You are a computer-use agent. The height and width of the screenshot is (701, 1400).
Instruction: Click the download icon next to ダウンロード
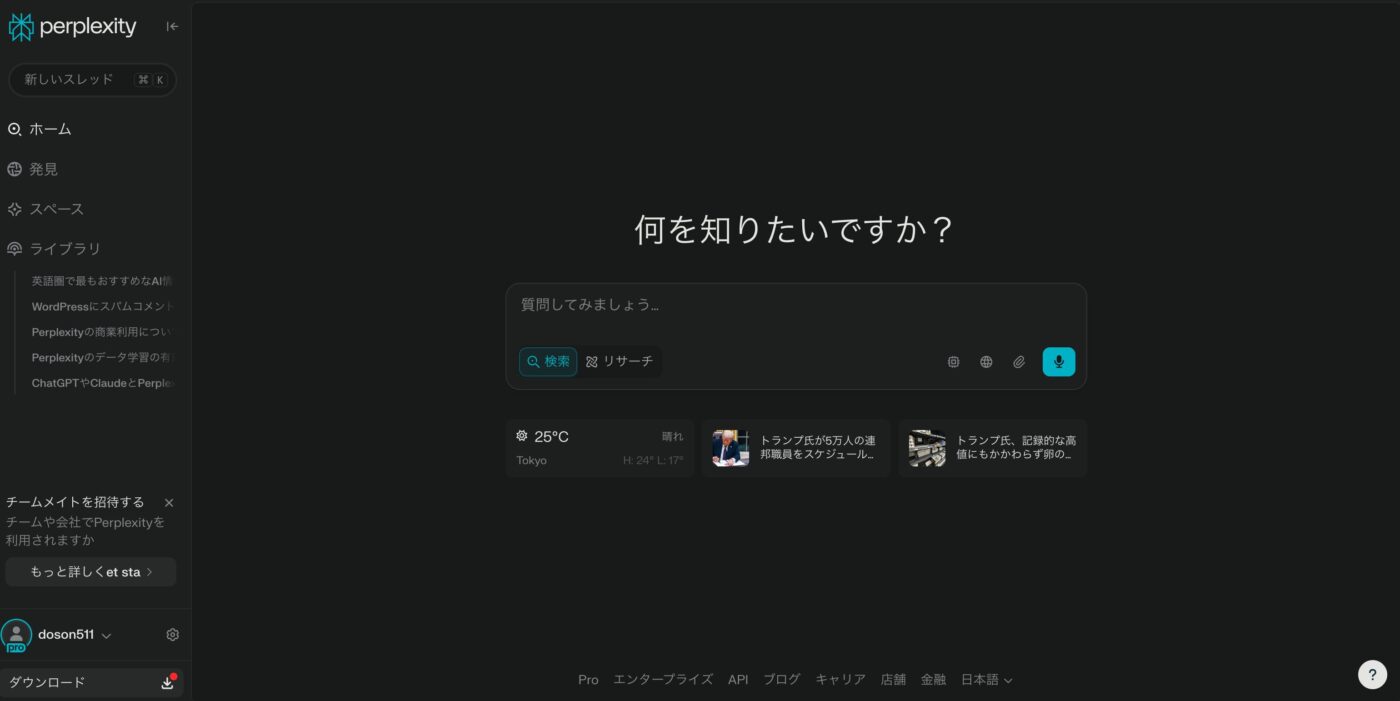(168, 683)
